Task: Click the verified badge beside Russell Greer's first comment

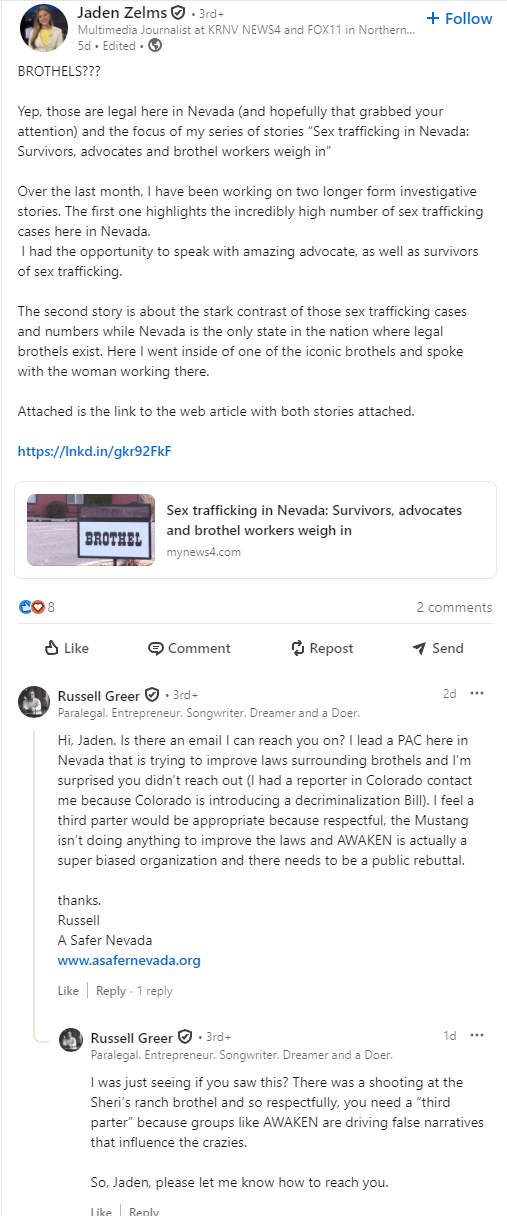Action: click(x=152, y=695)
